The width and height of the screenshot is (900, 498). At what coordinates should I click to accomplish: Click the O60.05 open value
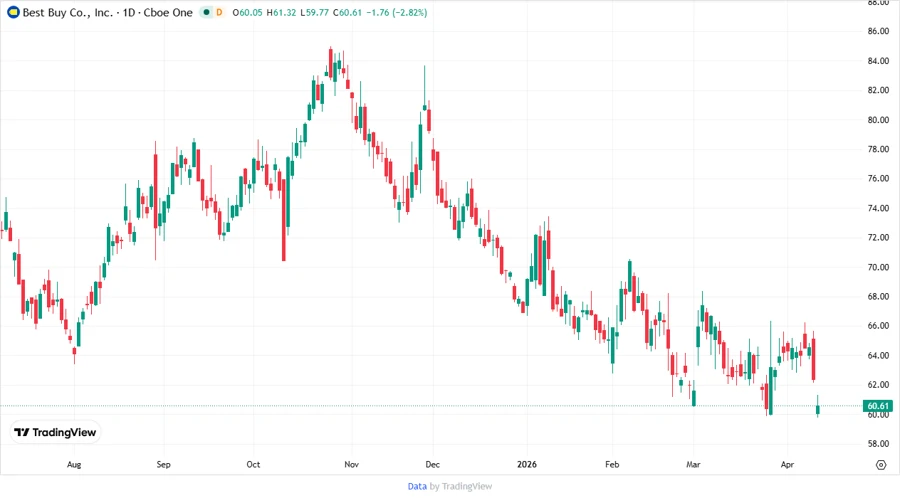(247, 12)
